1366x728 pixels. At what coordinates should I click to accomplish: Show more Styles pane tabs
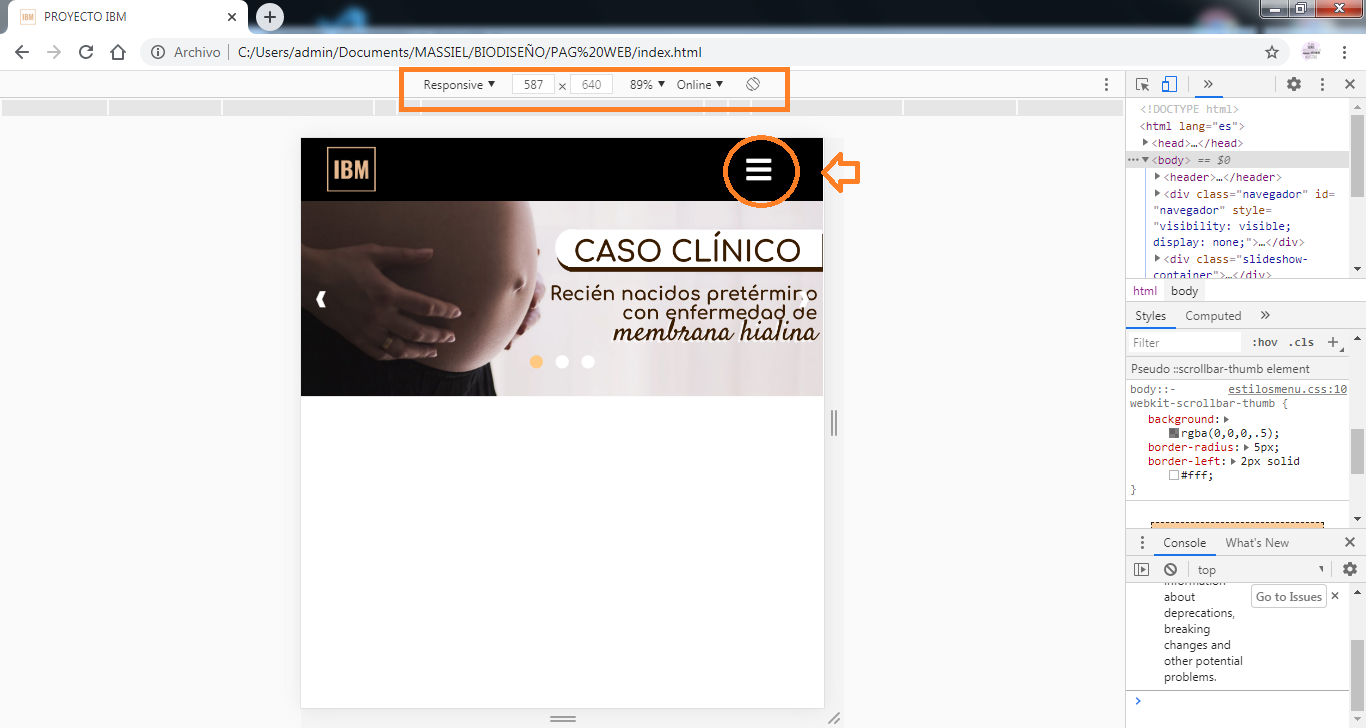(1265, 315)
